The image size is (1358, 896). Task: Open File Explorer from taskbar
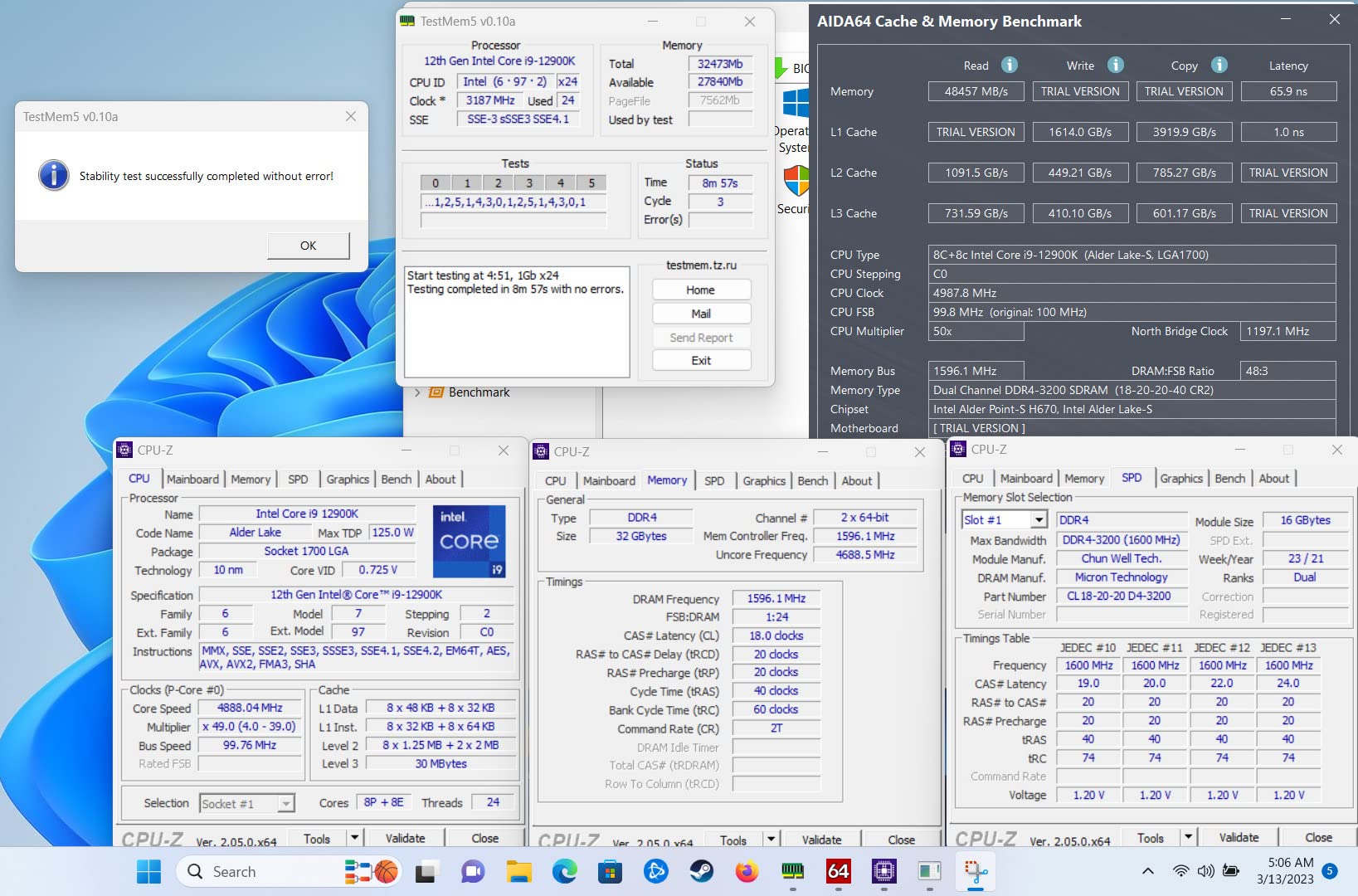point(518,871)
